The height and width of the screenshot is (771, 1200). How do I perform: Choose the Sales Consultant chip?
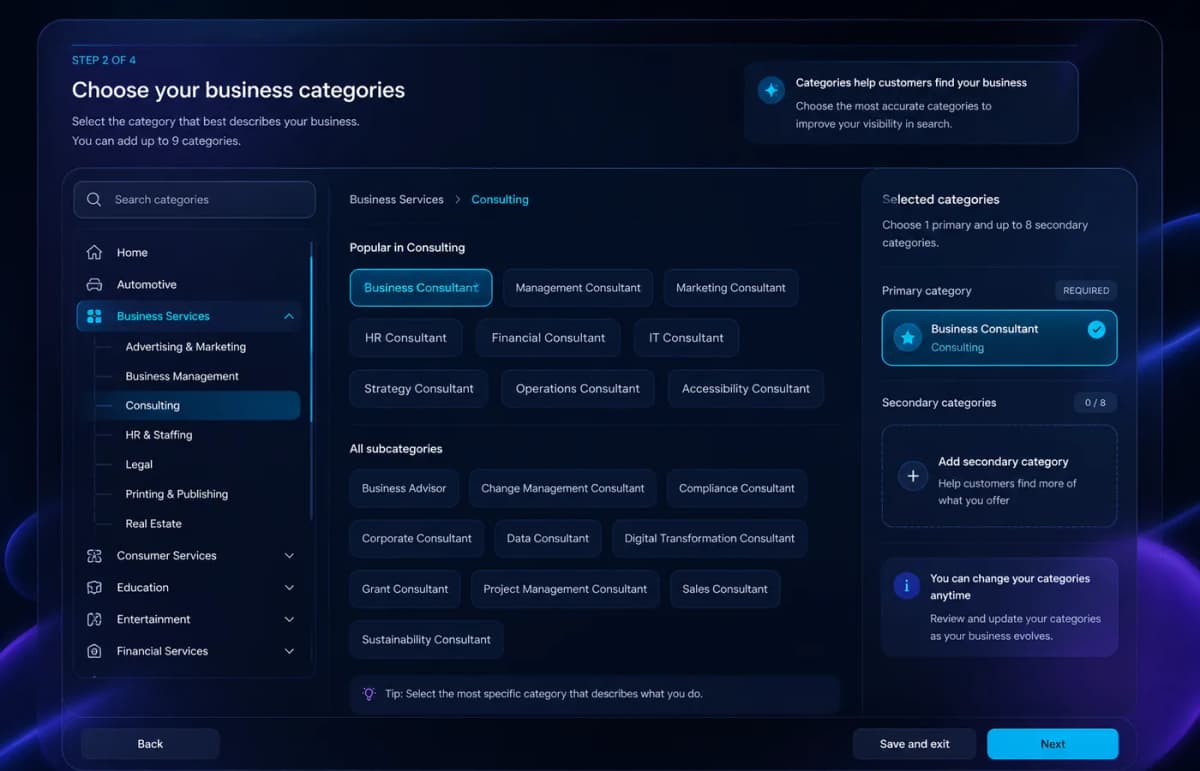click(x=725, y=590)
